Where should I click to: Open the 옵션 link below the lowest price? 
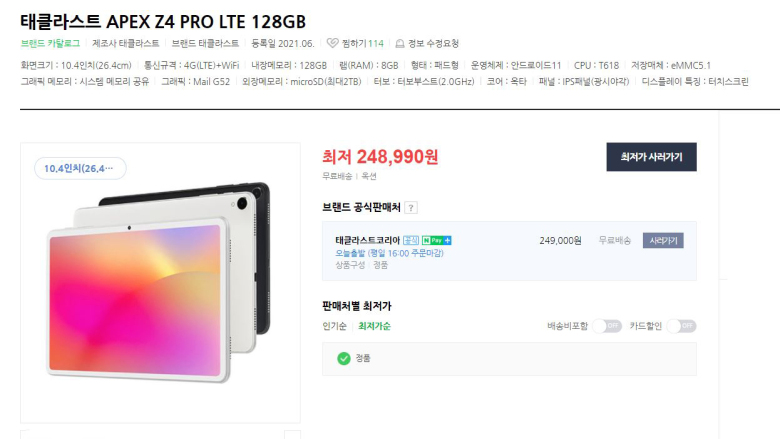click(x=369, y=176)
